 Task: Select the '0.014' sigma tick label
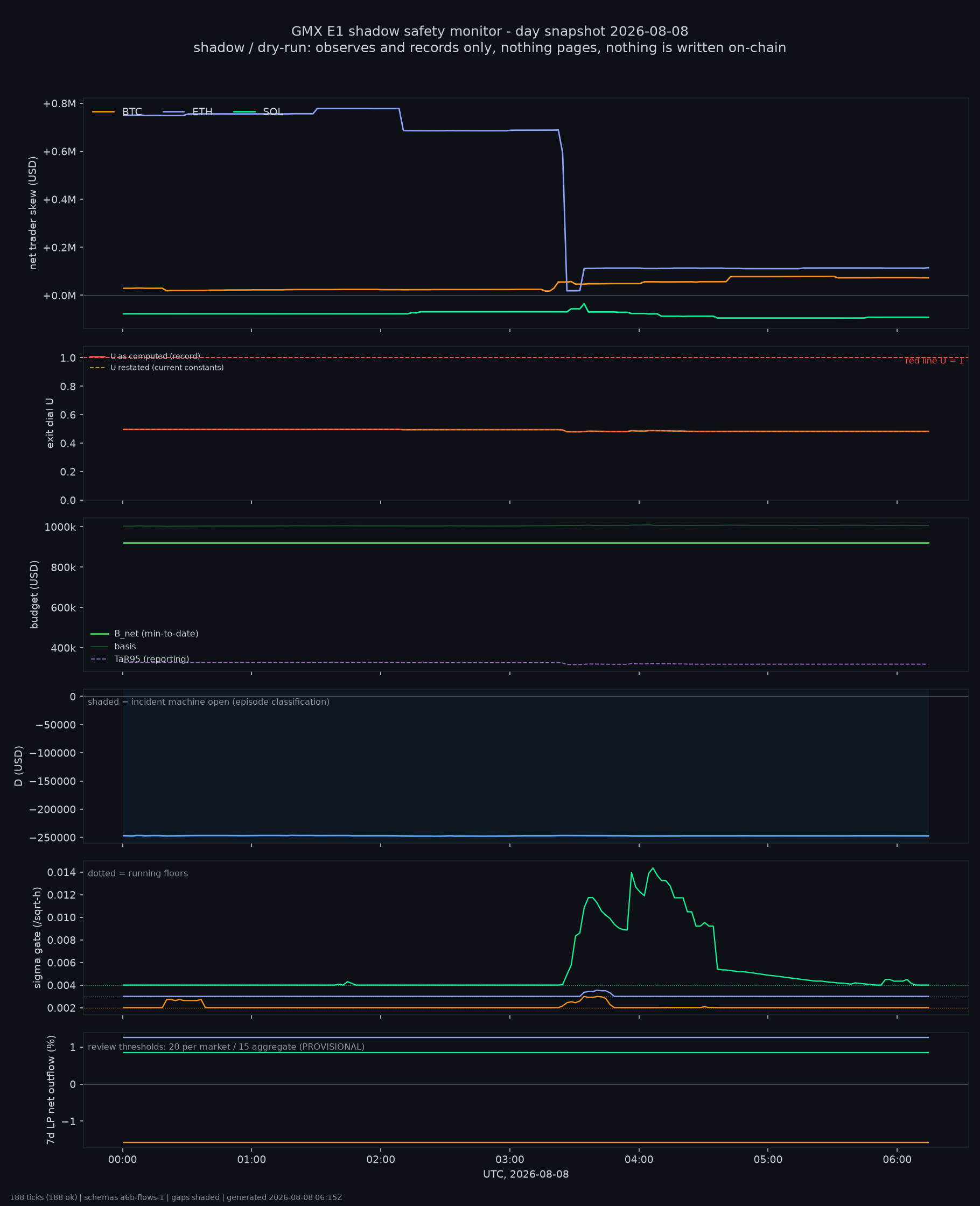click(61, 873)
